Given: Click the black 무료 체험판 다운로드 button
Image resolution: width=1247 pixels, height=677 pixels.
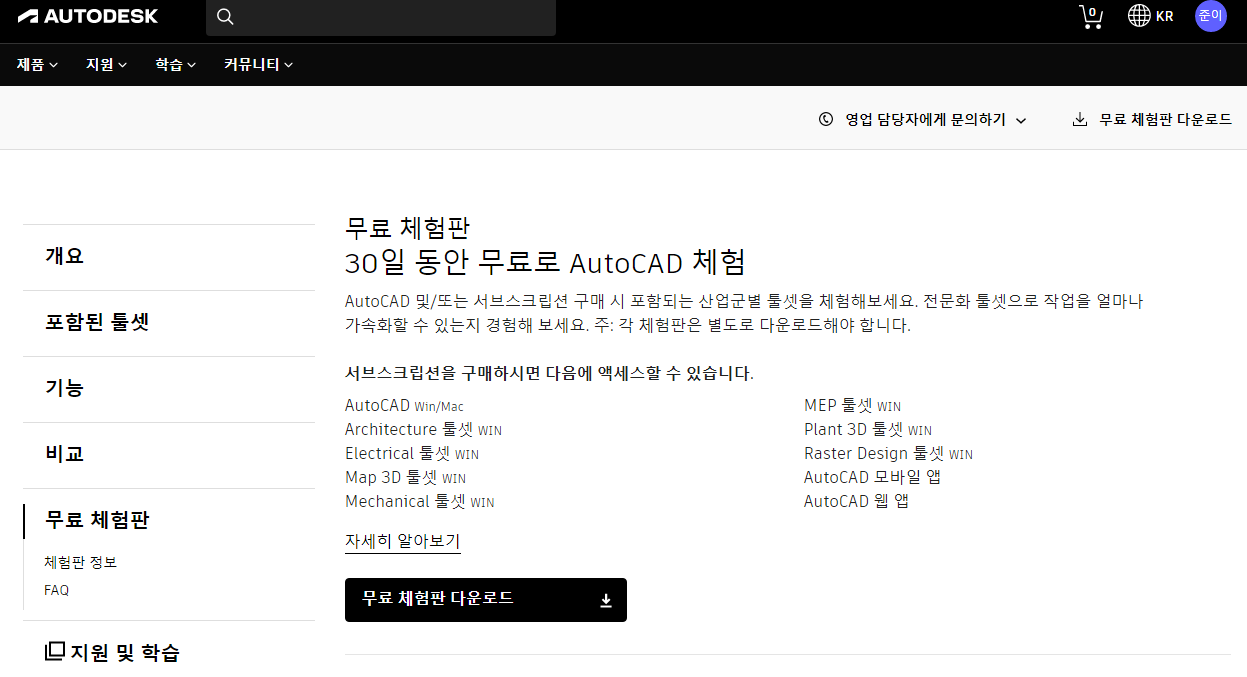Looking at the screenshot, I should (x=486, y=600).
